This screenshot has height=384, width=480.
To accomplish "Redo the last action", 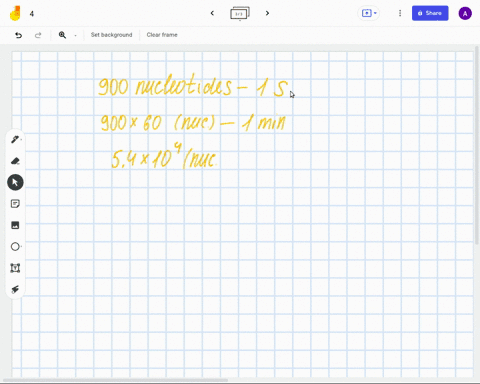I will click(38, 35).
